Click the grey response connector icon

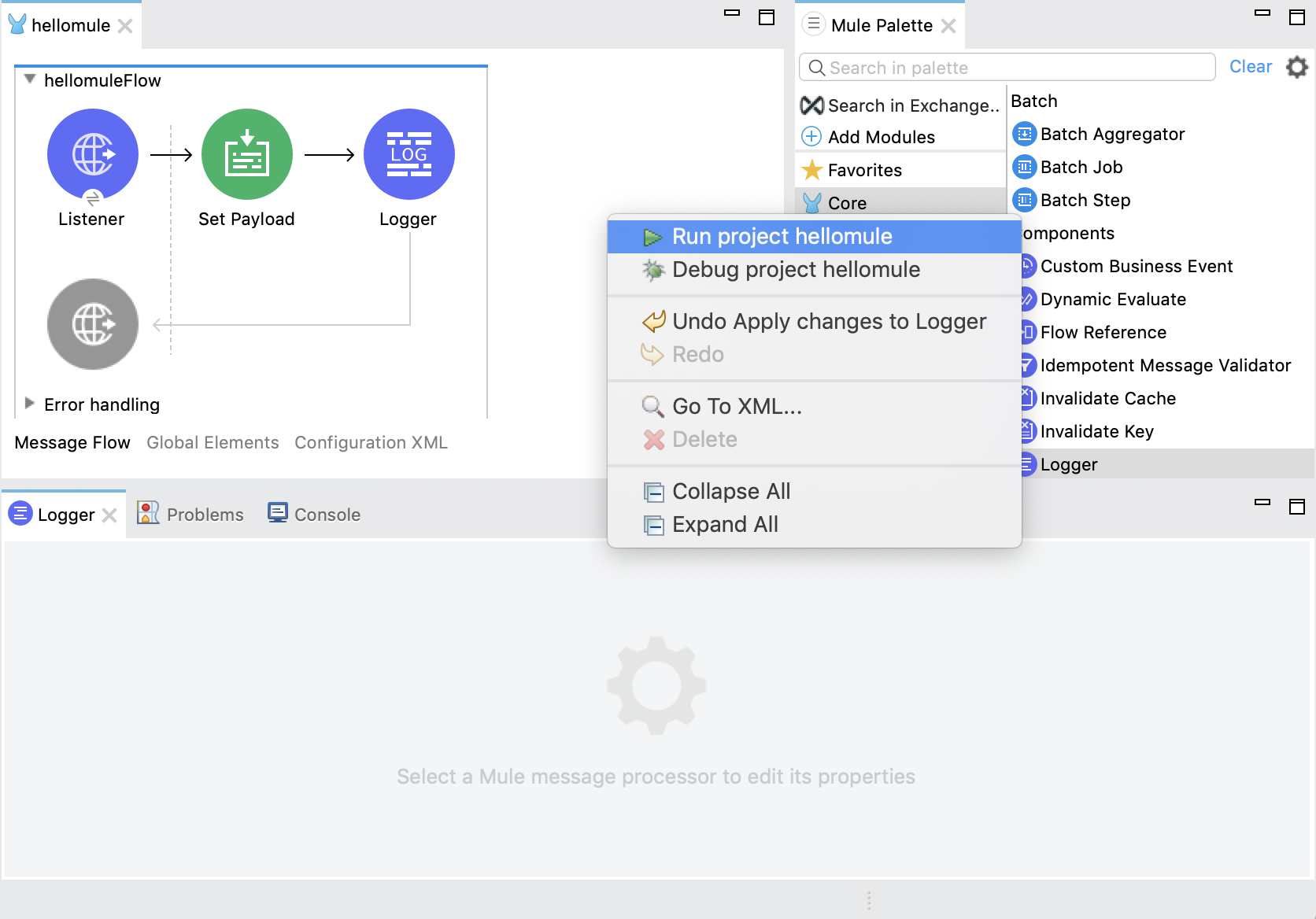93,324
